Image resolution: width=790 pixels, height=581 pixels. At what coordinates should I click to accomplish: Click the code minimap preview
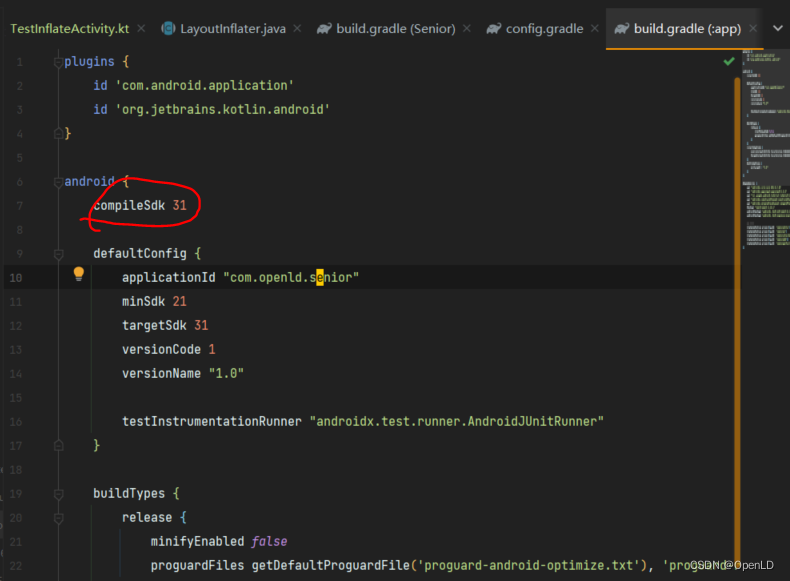tap(764, 150)
